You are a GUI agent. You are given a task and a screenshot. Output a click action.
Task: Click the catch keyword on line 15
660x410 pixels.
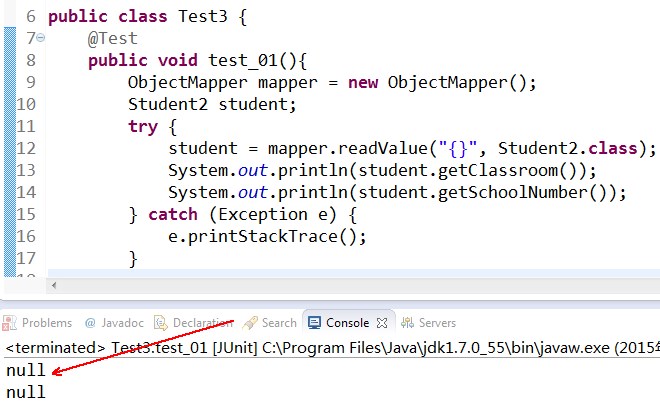tap(173, 215)
